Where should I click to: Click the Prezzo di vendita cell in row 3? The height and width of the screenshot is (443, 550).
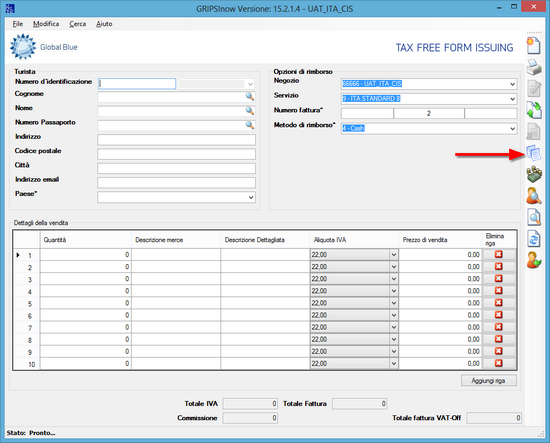click(x=441, y=279)
